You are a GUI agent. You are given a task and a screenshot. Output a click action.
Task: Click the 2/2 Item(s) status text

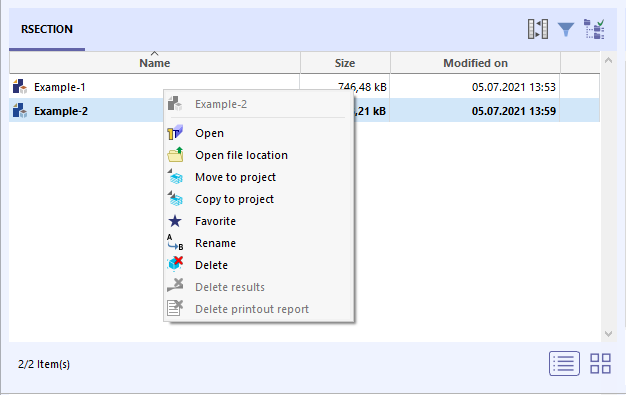pyautogui.click(x=44, y=364)
